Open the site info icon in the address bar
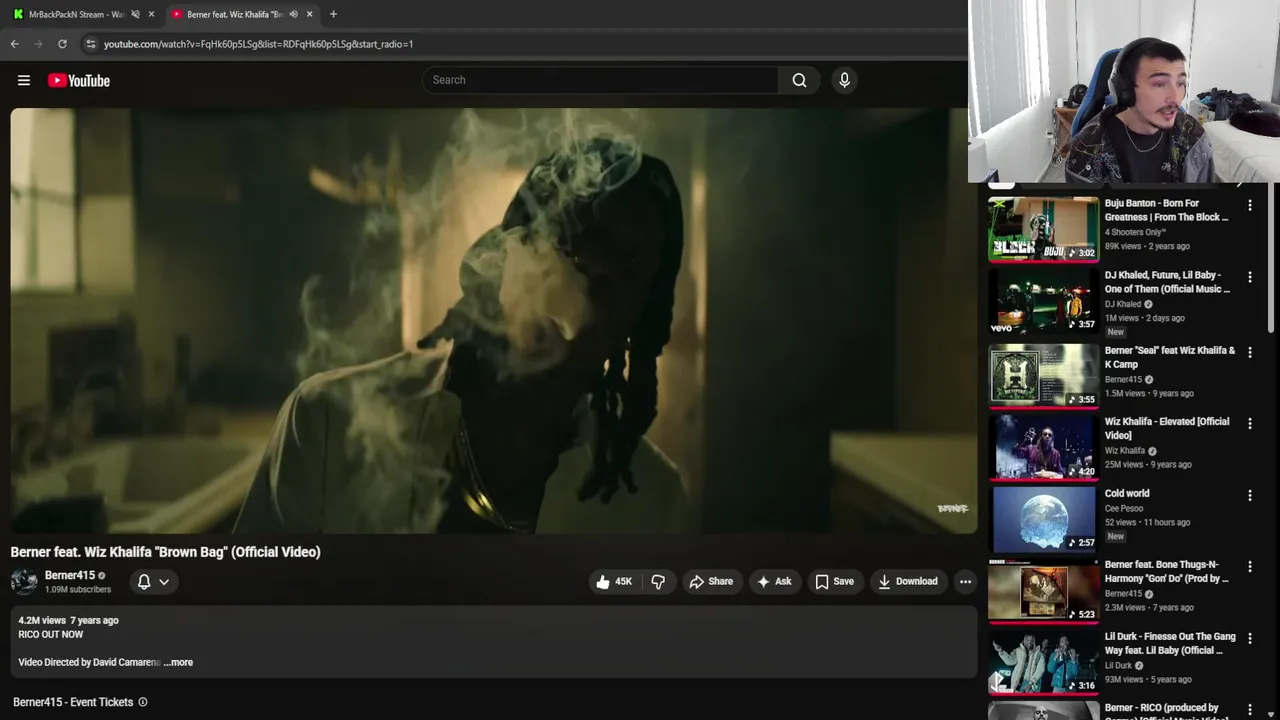The height and width of the screenshot is (720, 1280). click(90, 44)
